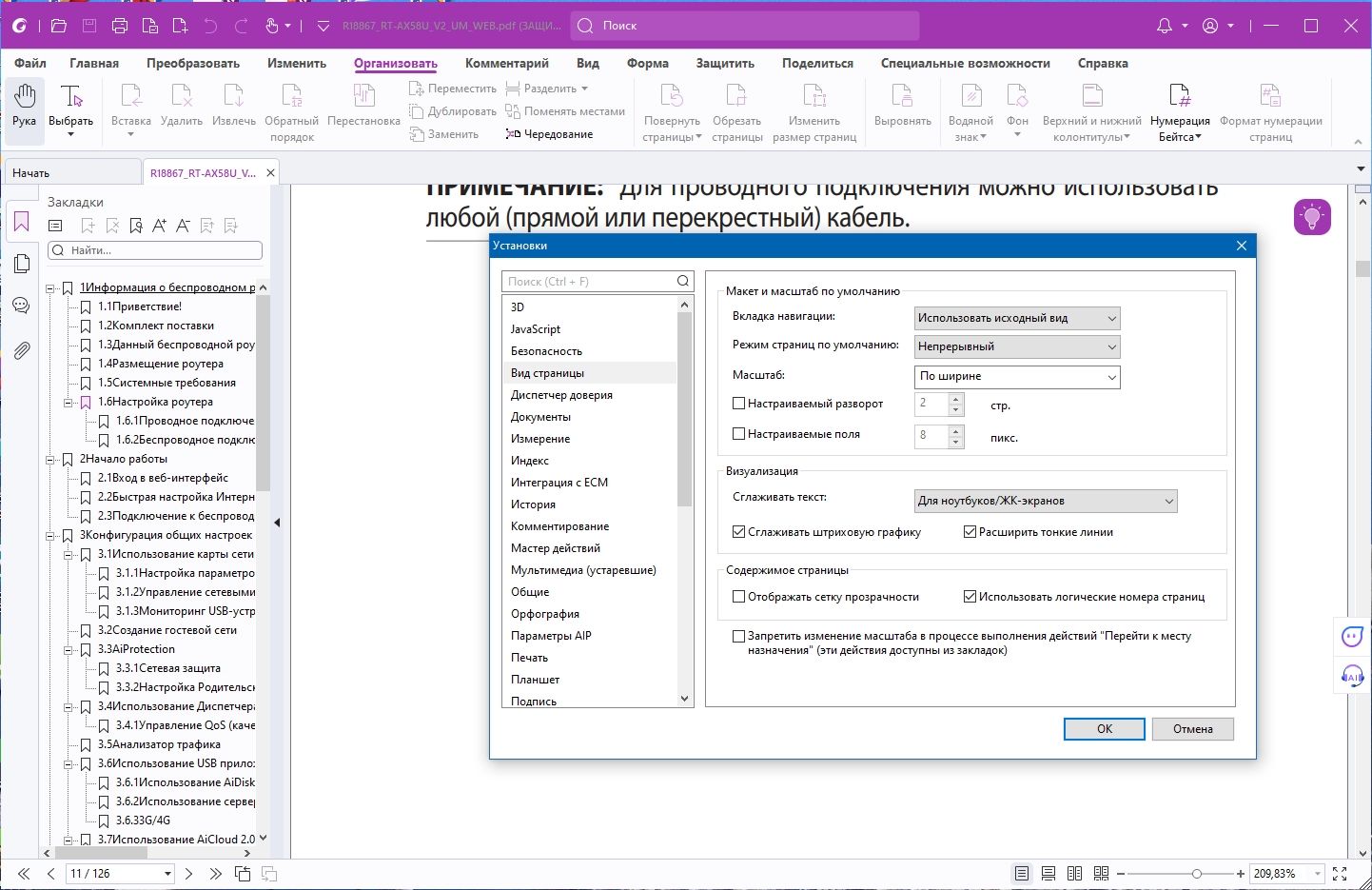Image resolution: width=1372 pixels, height=890 pixels.
Task: Enable Настраиваемый разворот checkbox
Action: click(738, 404)
